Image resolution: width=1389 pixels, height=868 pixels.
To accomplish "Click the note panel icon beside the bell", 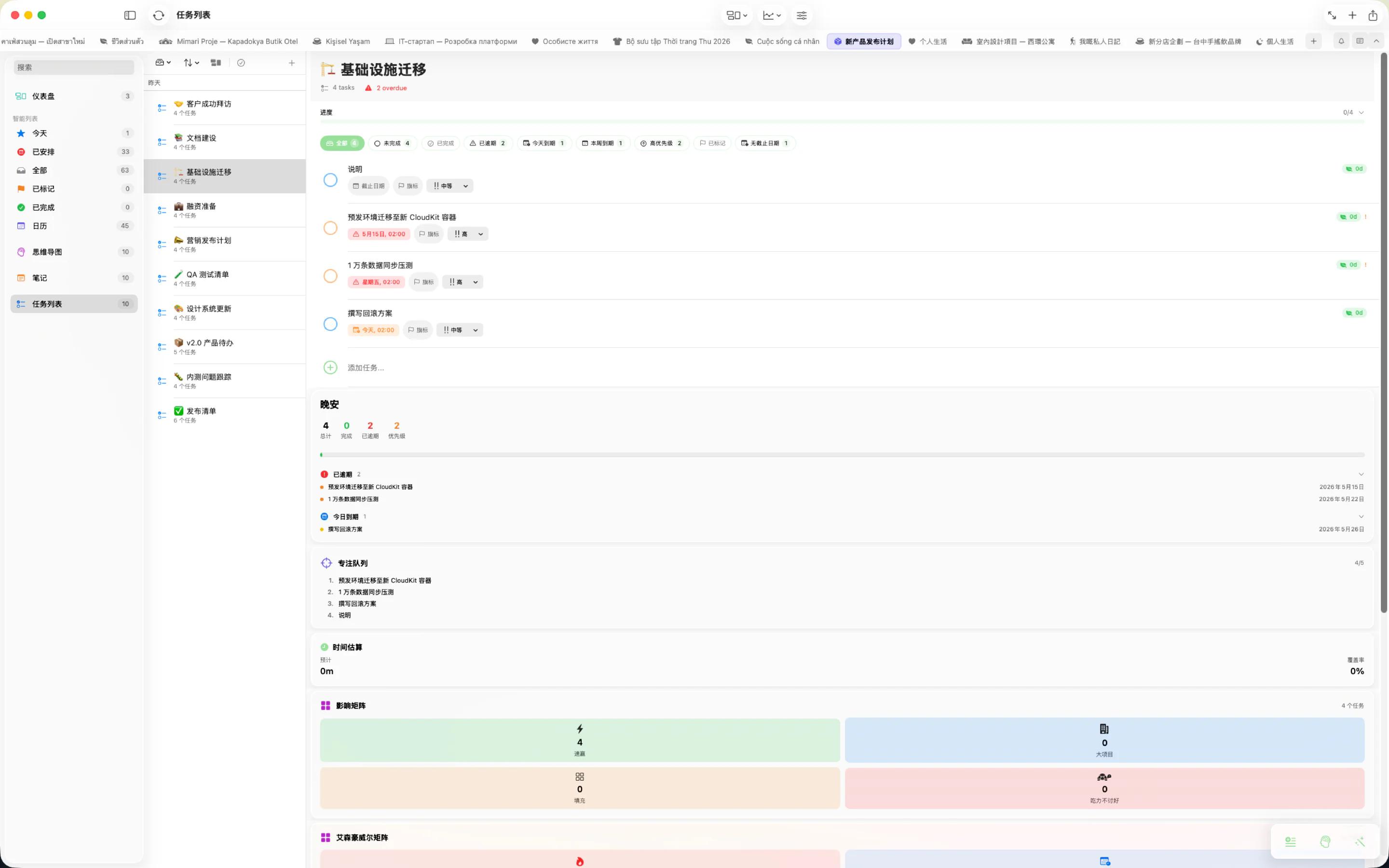I will pos(1359,41).
